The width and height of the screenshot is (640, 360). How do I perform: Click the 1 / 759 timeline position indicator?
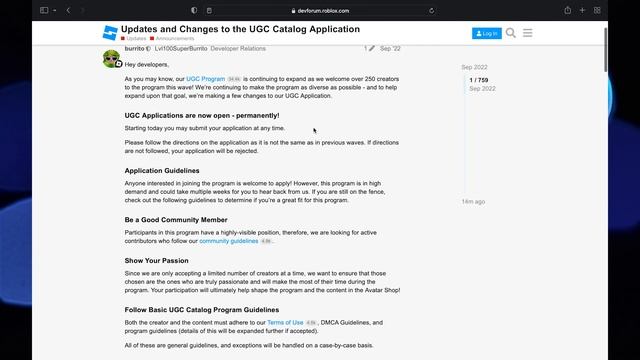(x=478, y=80)
